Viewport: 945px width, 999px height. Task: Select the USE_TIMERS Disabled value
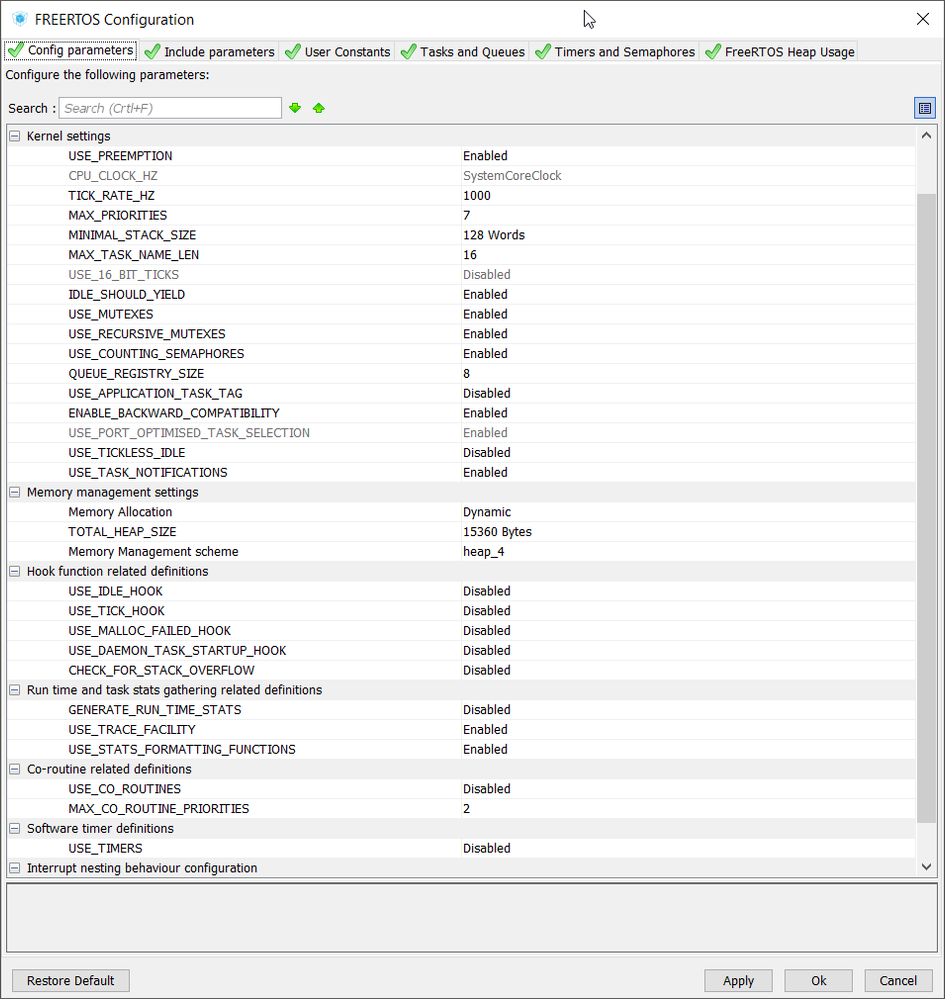click(x=487, y=848)
